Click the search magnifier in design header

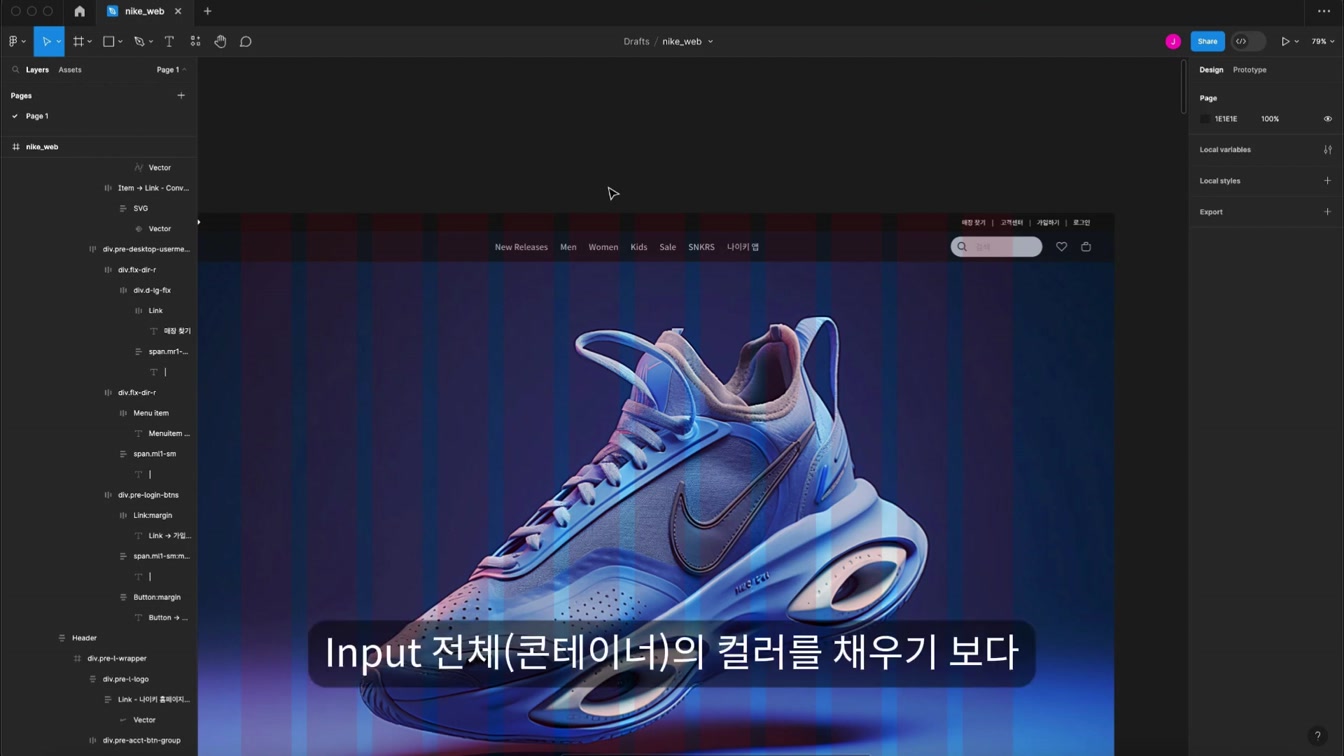(x=962, y=247)
